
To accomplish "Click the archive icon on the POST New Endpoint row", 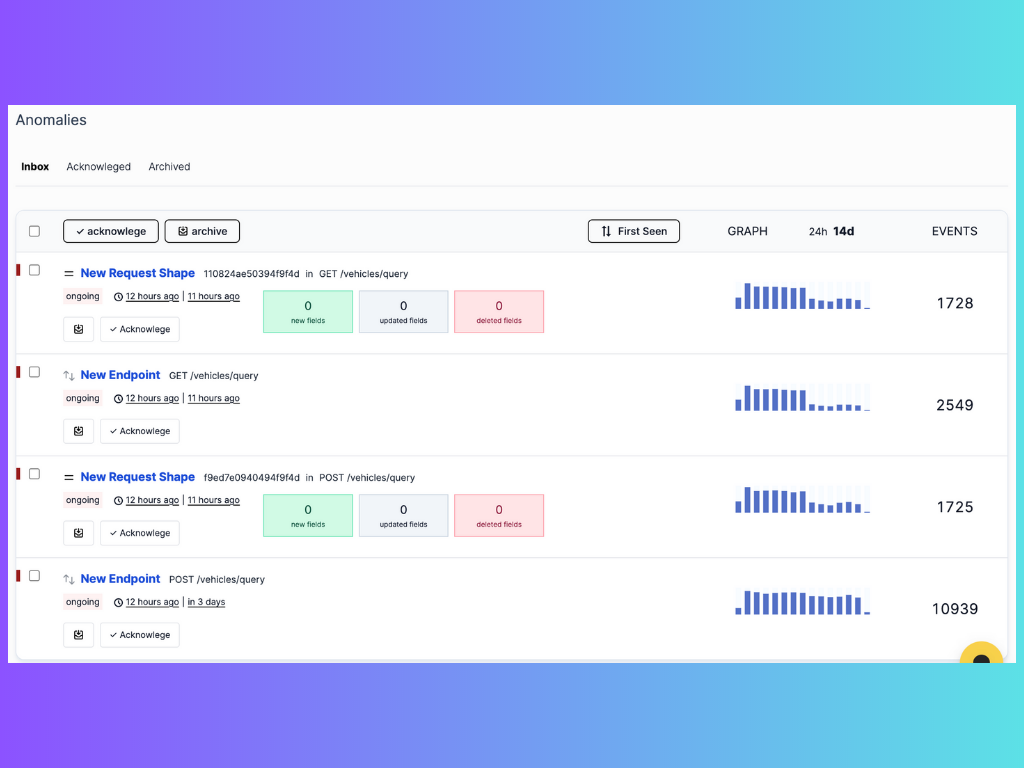I will coord(78,634).
